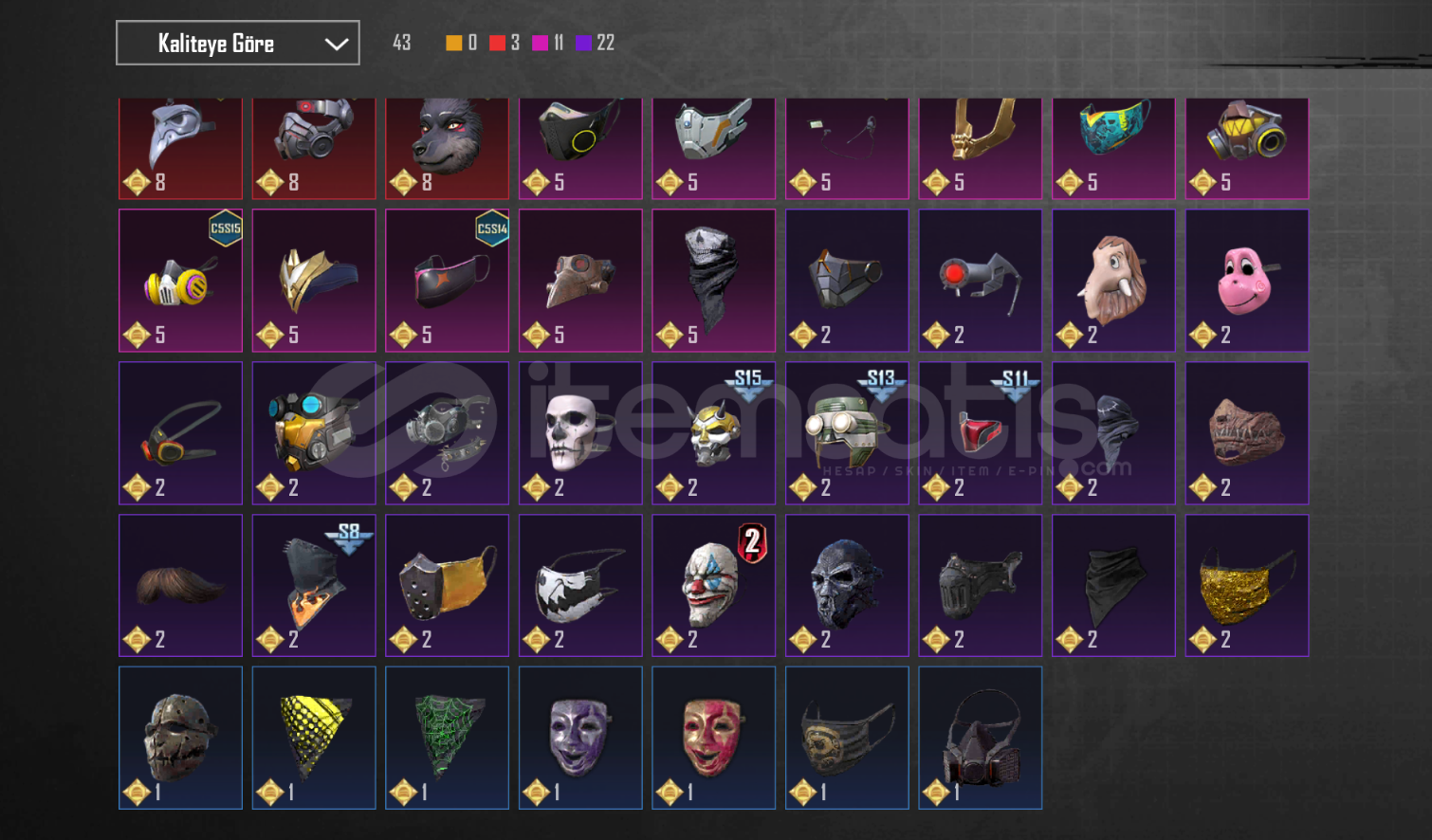
Task: Select the white plague doctor beak mask
Action: point(180,148)
